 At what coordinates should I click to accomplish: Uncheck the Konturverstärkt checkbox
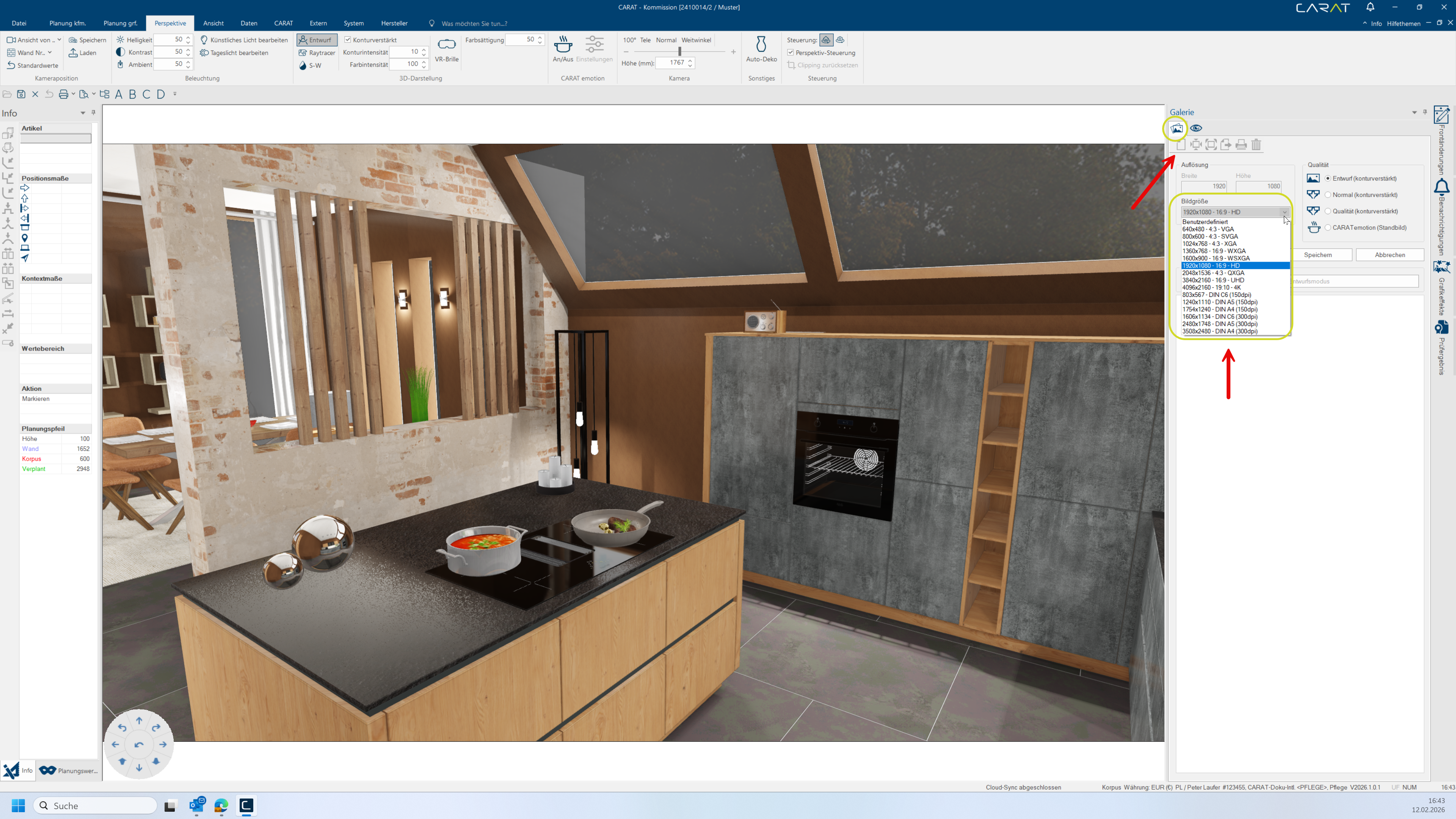click(x=348, y=40)
